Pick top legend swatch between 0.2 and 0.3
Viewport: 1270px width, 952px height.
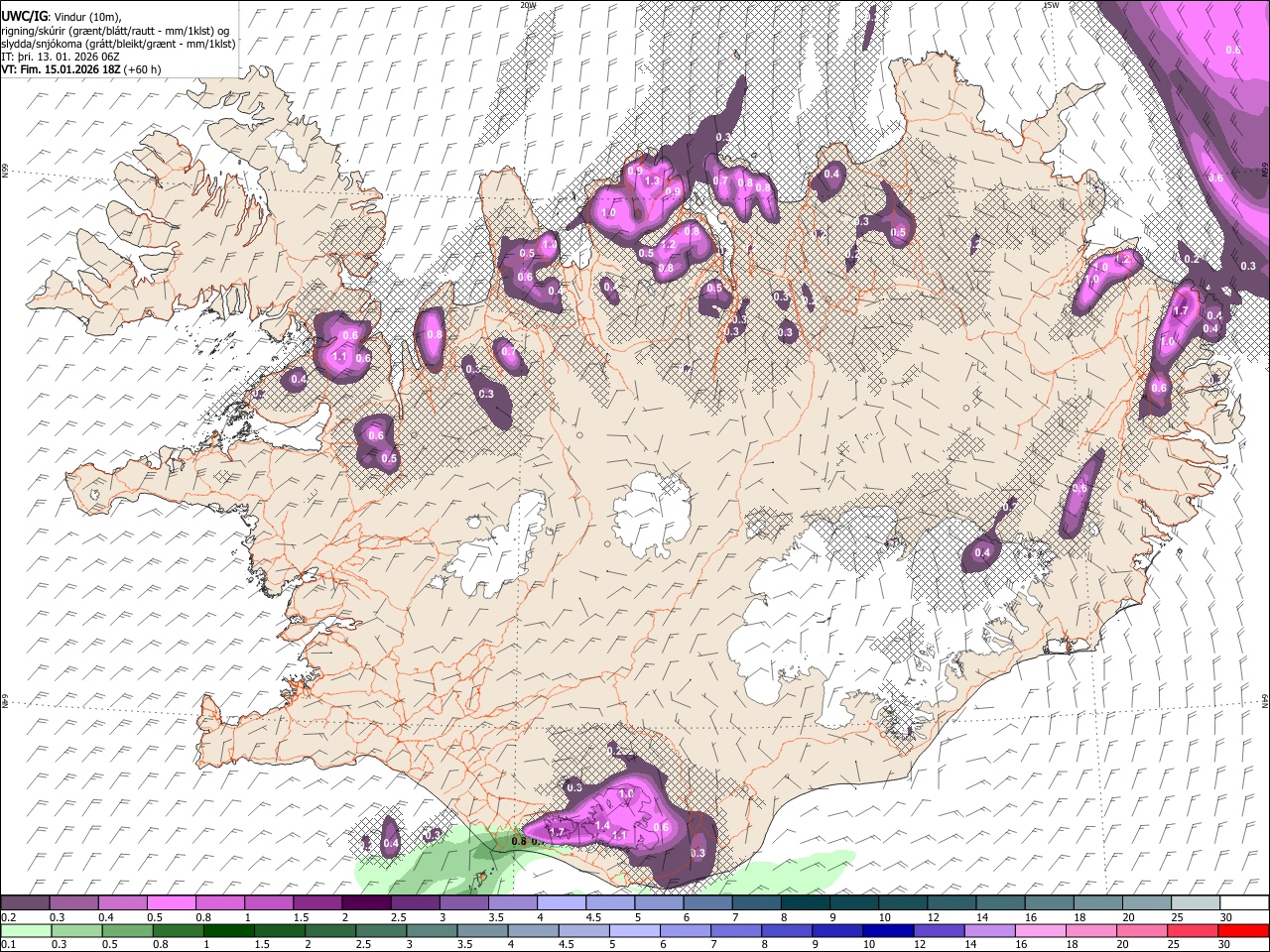tap(25, 903)
